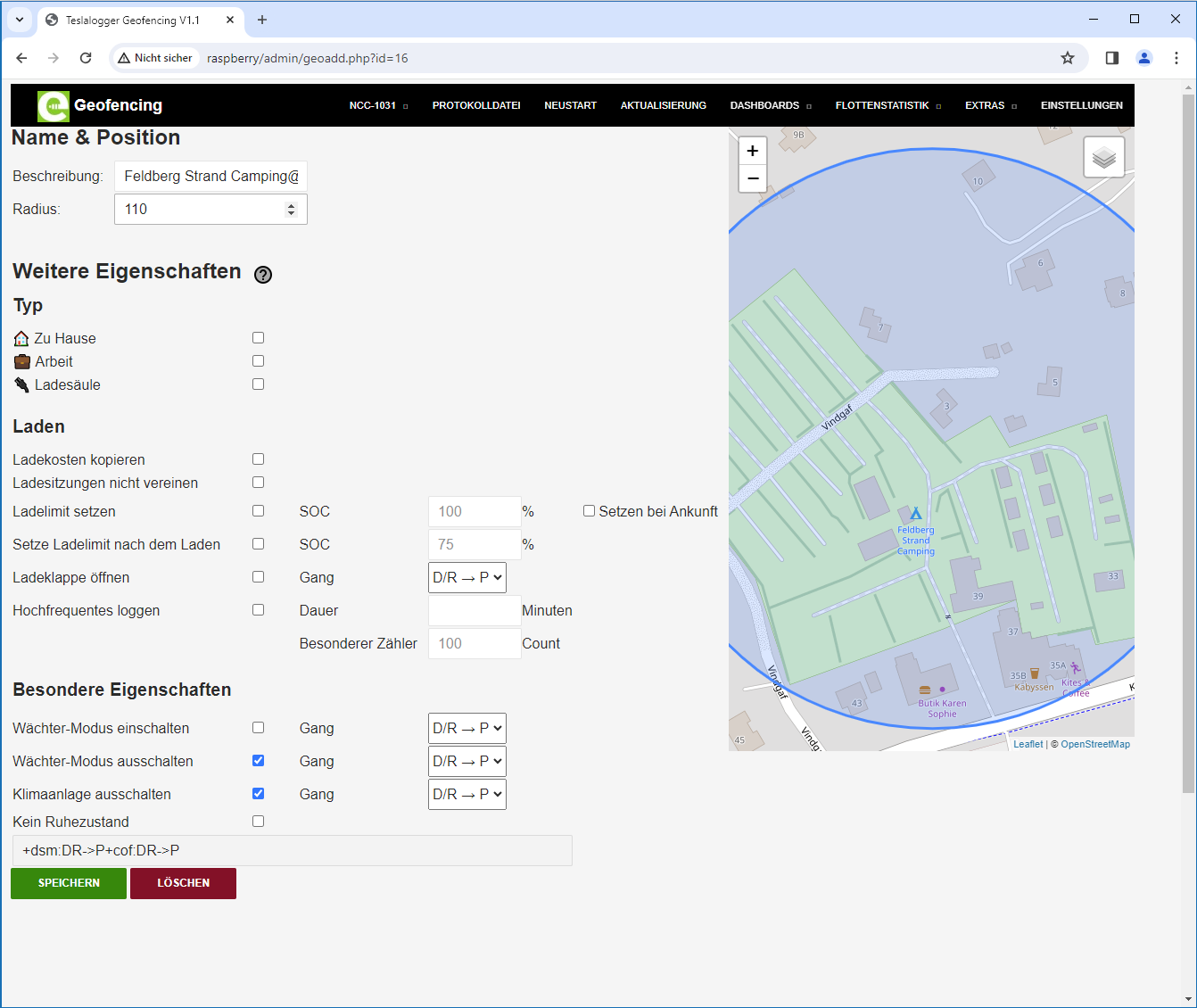Click the Teslalogger logo icon
The height and width of the screenshot is (1008, 1197).
tap(54, 106)
